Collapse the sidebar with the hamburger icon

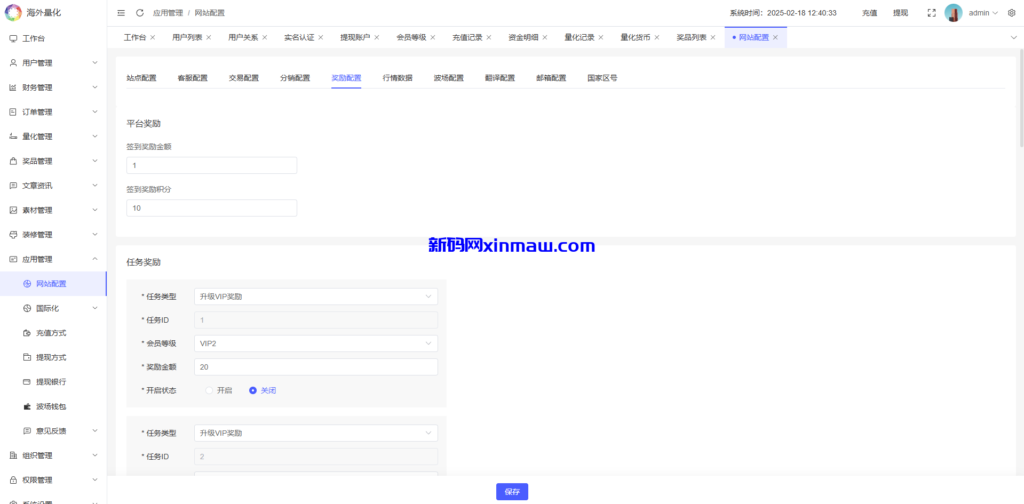121,13
